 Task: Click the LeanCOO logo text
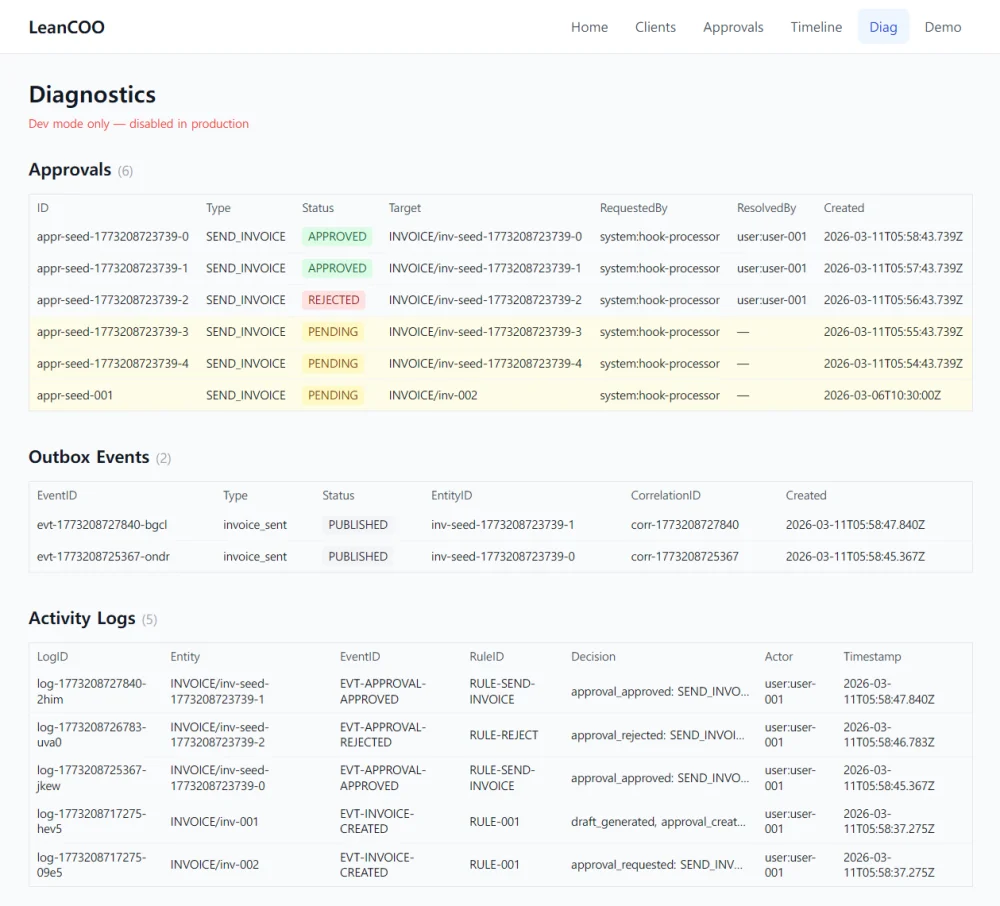click(x=66, y=27)
